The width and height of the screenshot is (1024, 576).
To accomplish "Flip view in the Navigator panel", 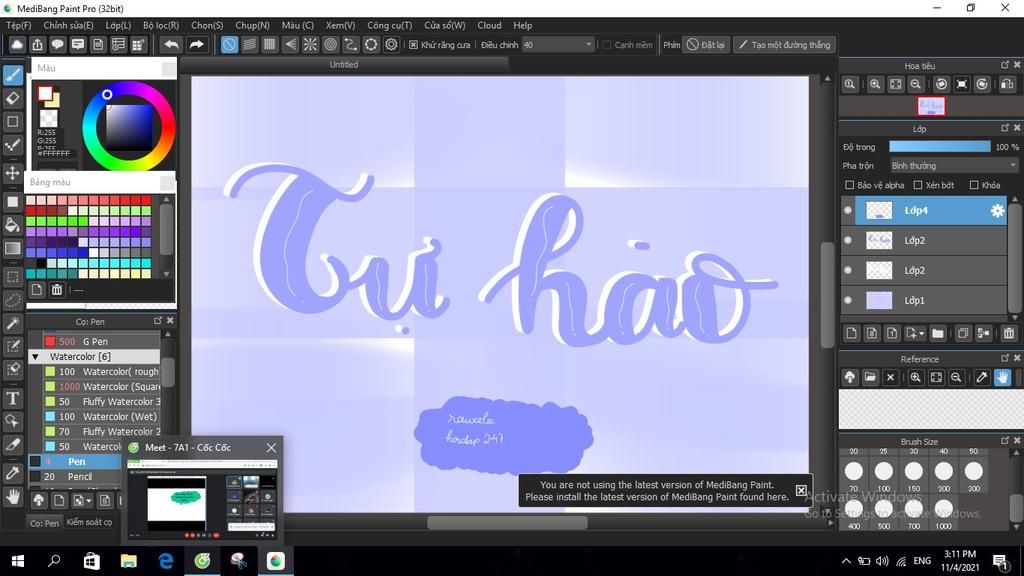I will click(x=1007, y=84).
